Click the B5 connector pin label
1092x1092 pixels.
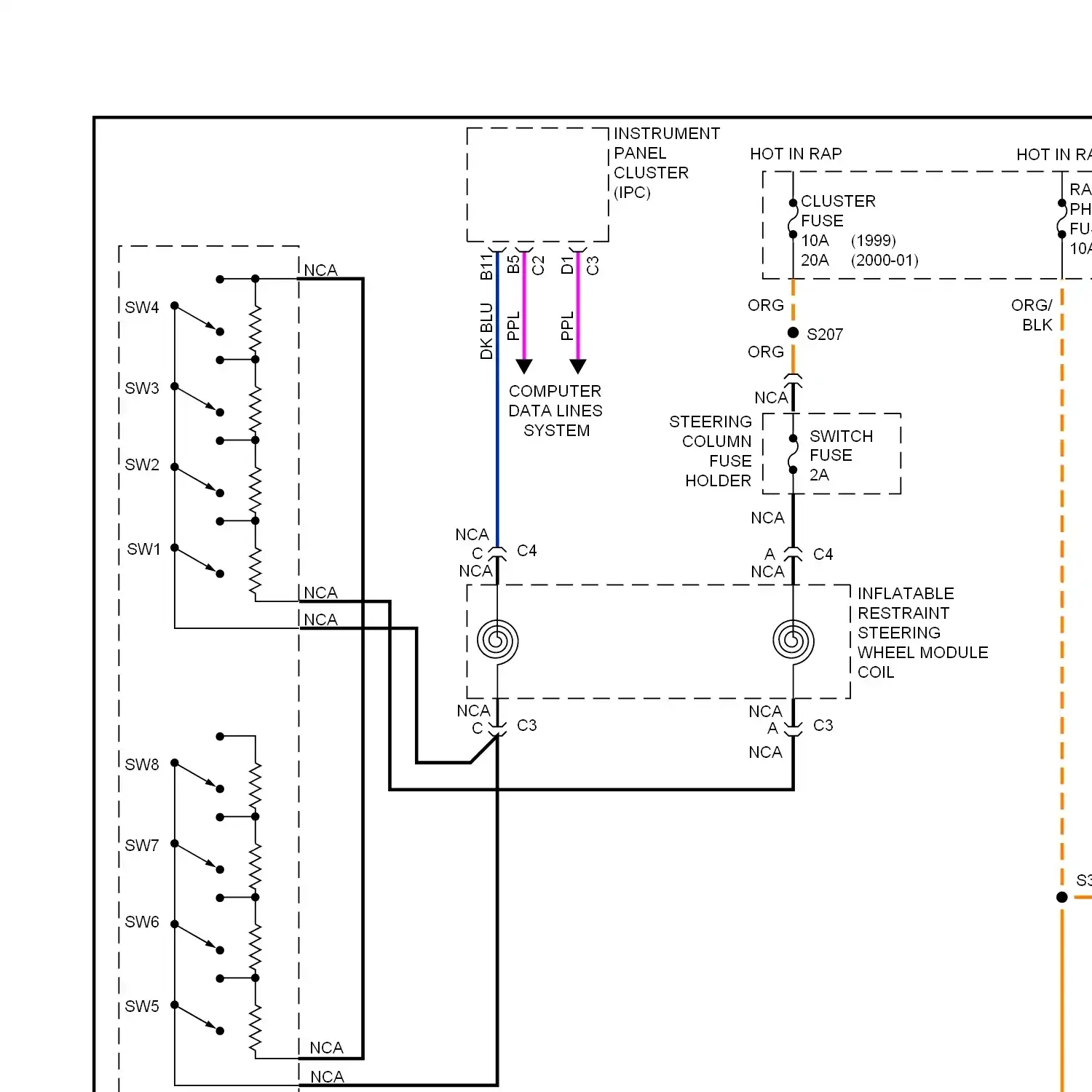pyautogui.click(x=513, y=264)
